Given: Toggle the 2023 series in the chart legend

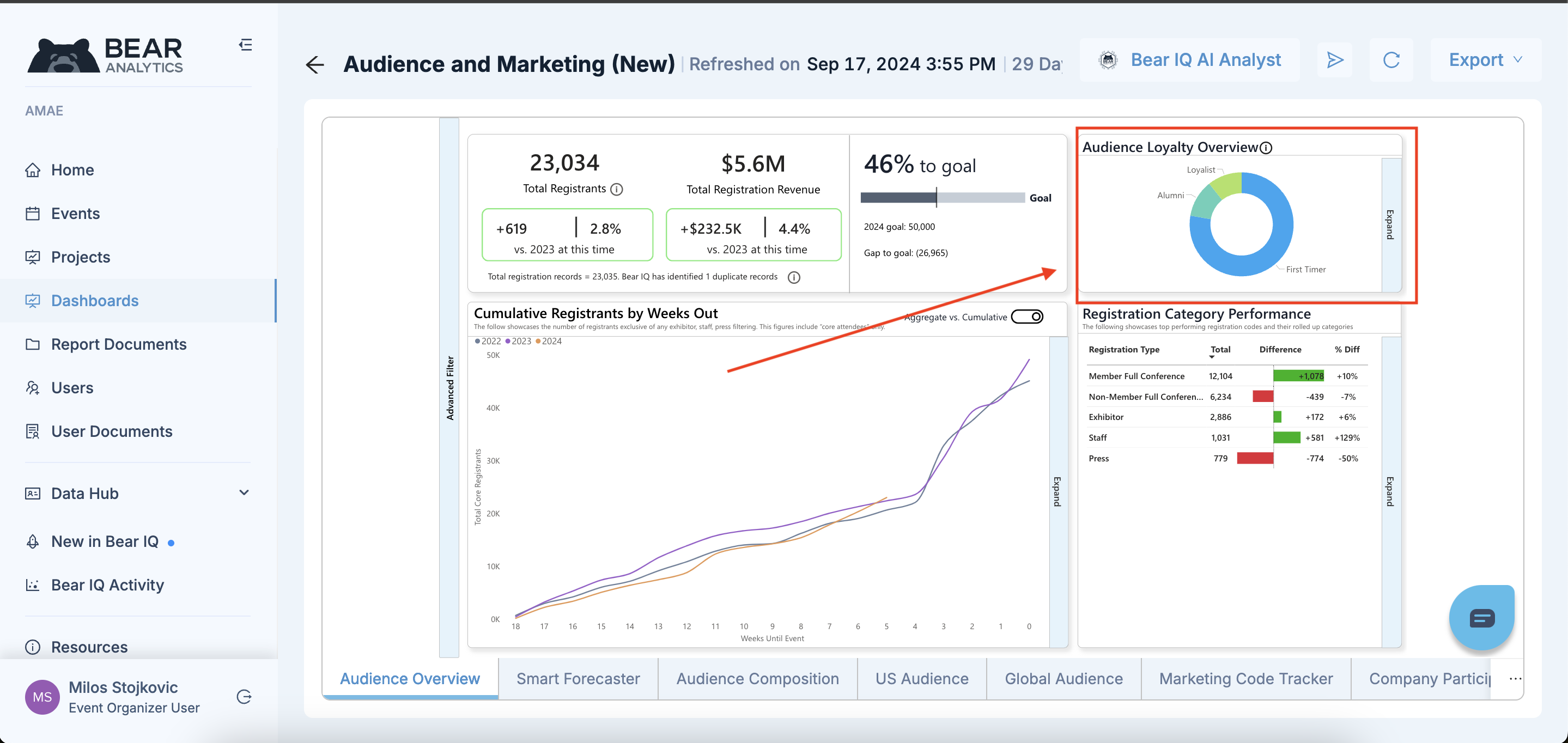Looking at the screenshot, I should pyautogui.click(x=518, y=342).
